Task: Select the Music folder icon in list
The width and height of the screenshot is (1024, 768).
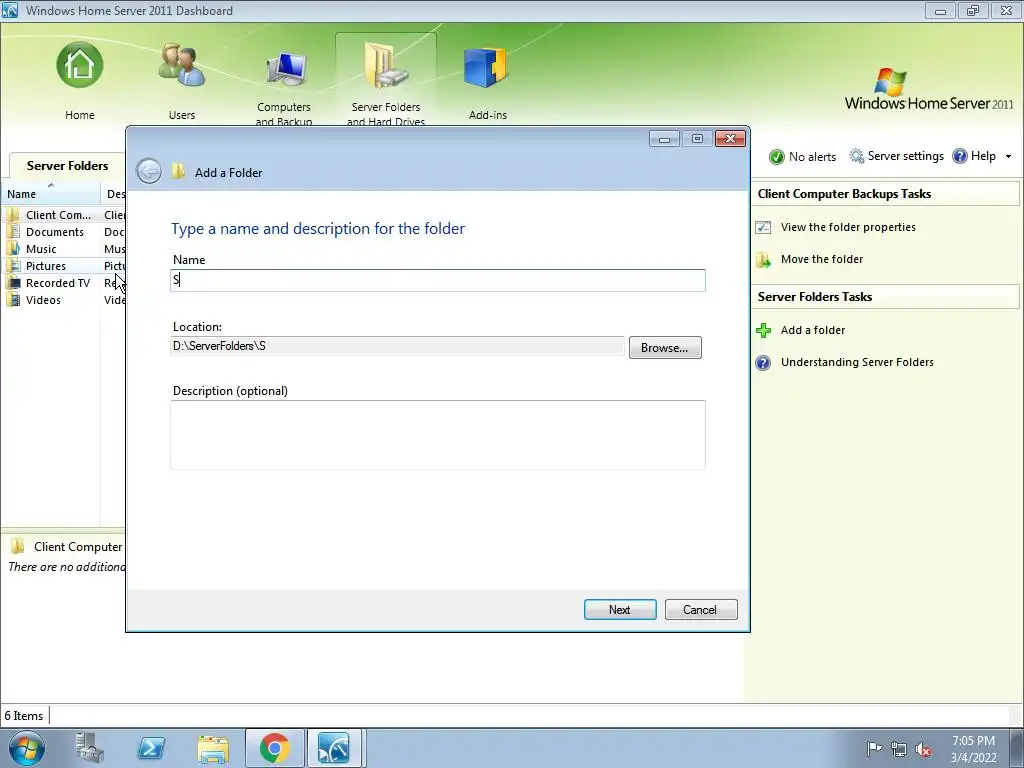Action: point(13,249)
